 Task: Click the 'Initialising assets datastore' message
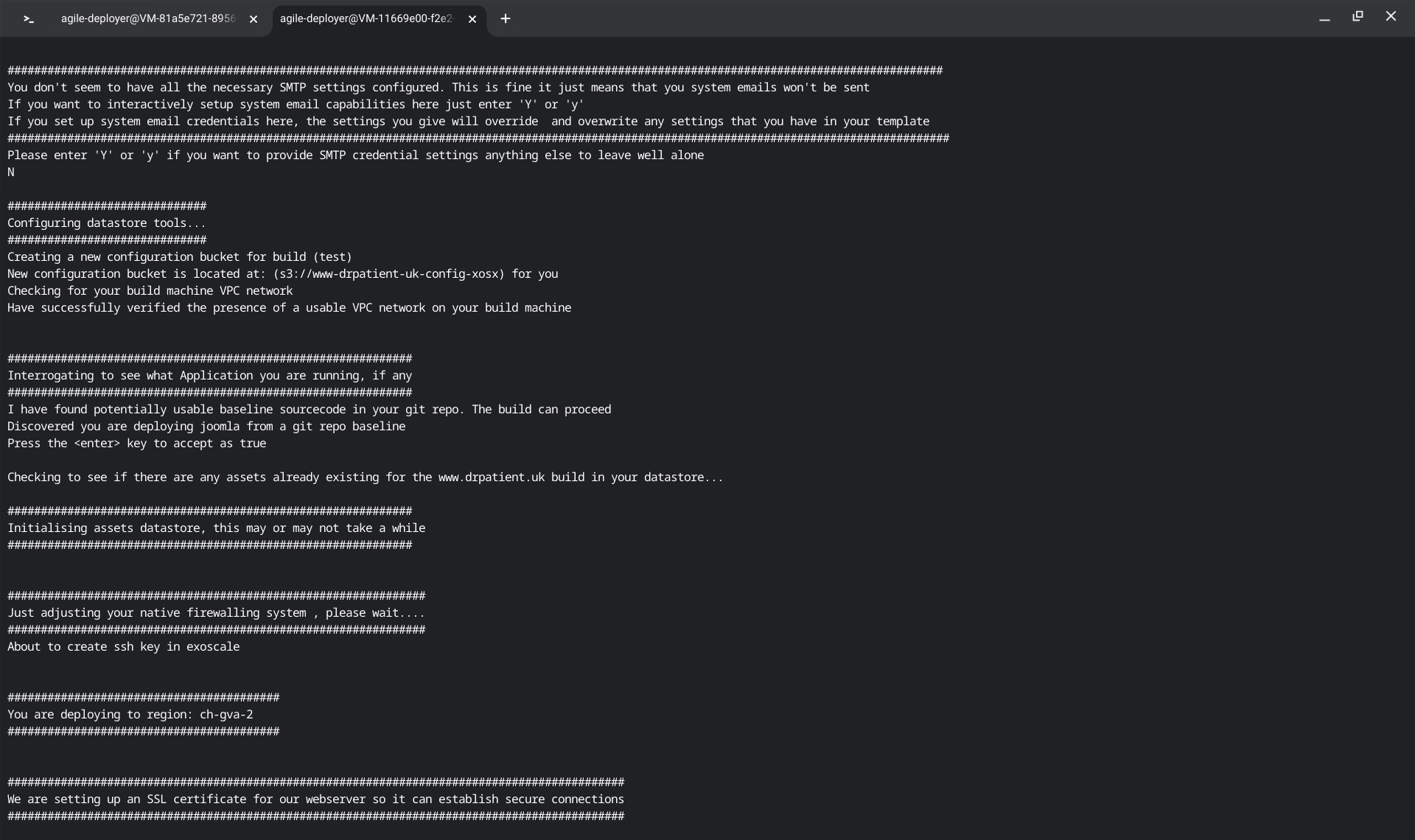tap(216, 528)
